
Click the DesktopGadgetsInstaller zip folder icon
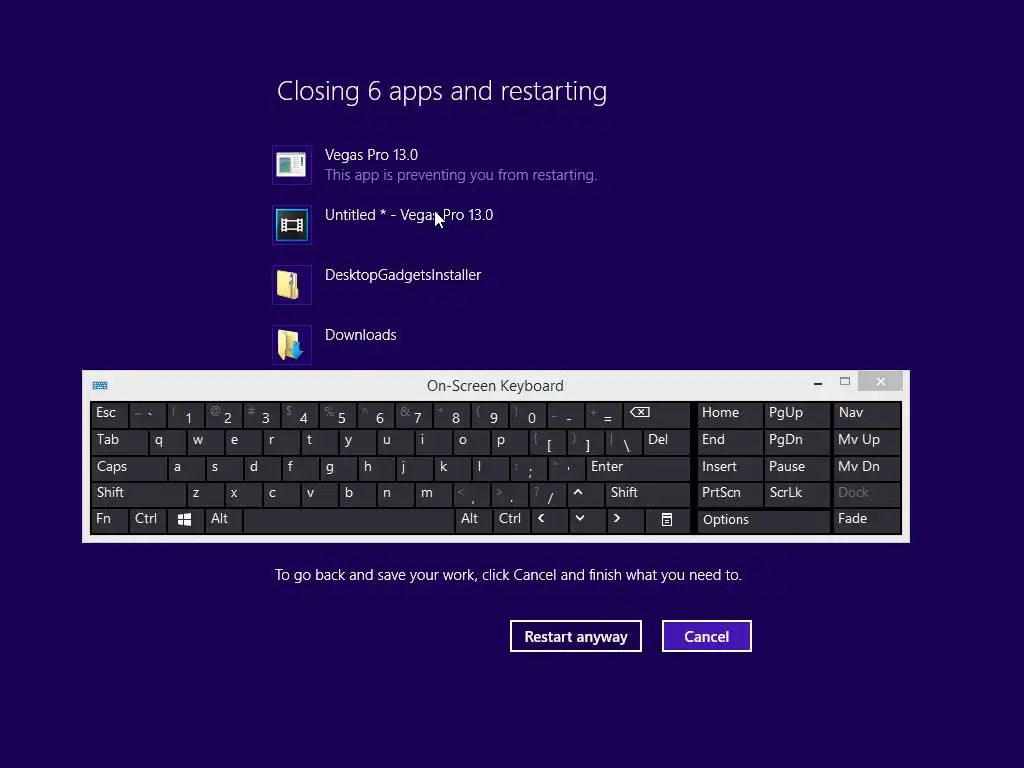coord(291,285)
